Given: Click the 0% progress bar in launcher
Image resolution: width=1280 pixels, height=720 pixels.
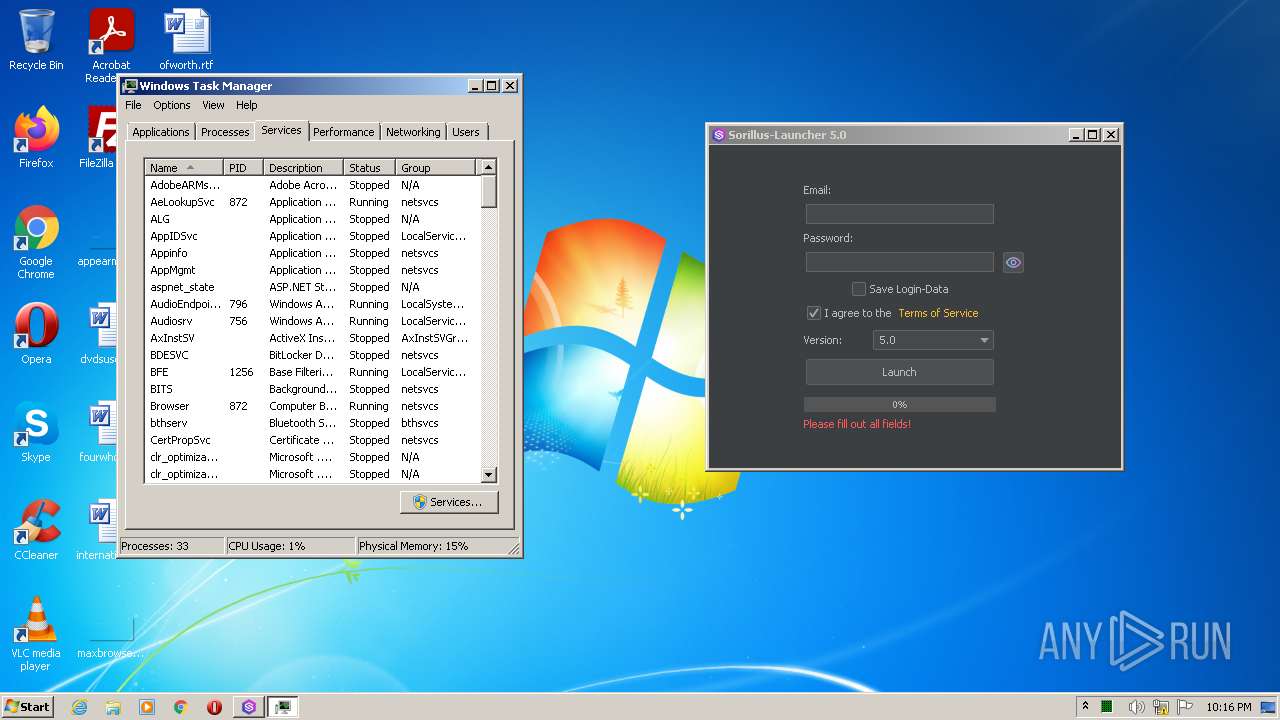Looking at the screenshot, I should [899, 404].
